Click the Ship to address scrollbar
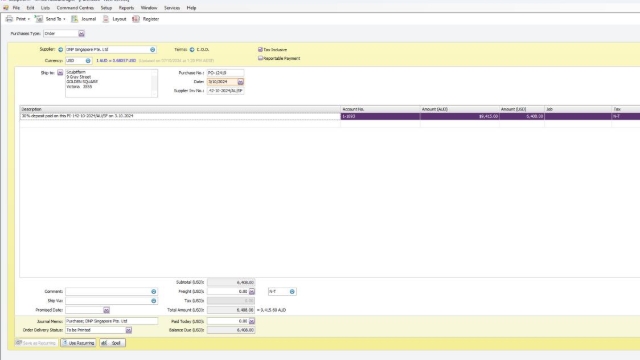Viewport: 640px width, 360px height. click(x=154, y=83)
